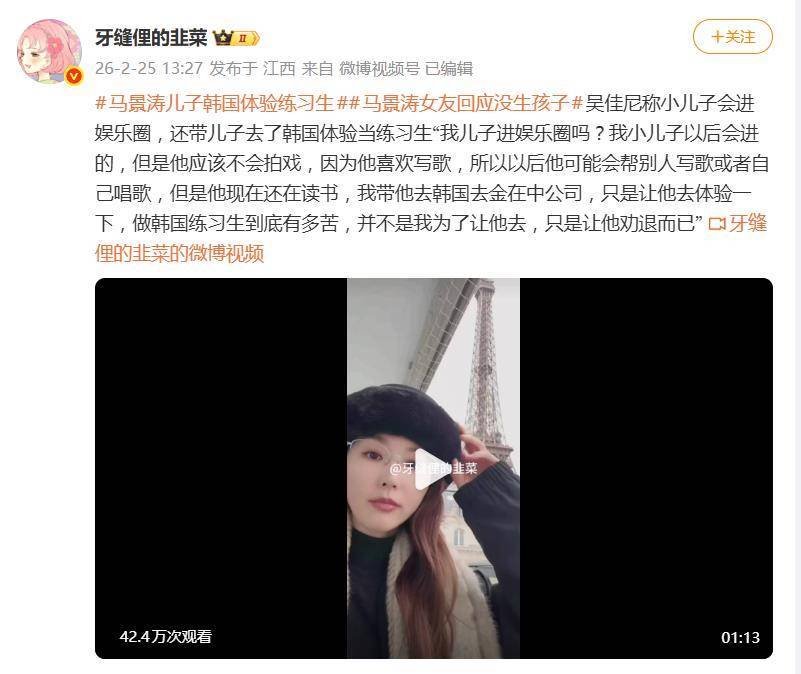
Task: Open 牙缝俚的韭菜的微博视频 link
Action: tap(431, 238)
